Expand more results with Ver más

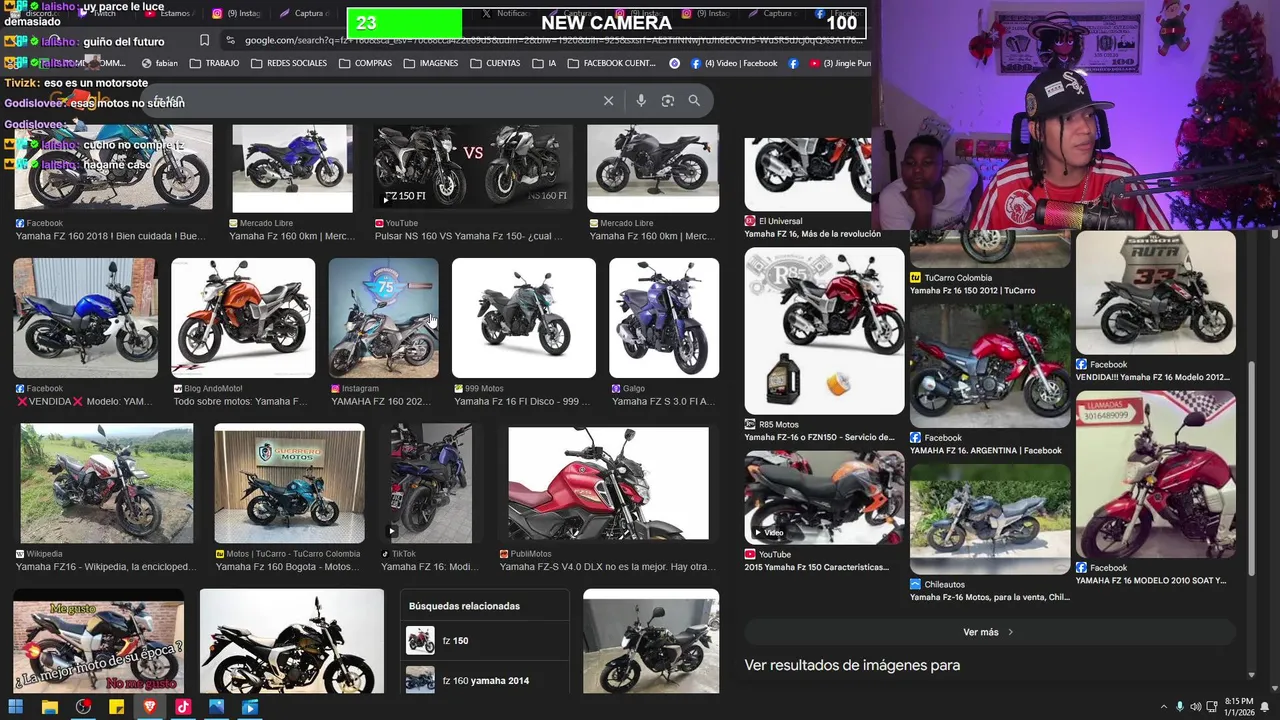point(989,632)
